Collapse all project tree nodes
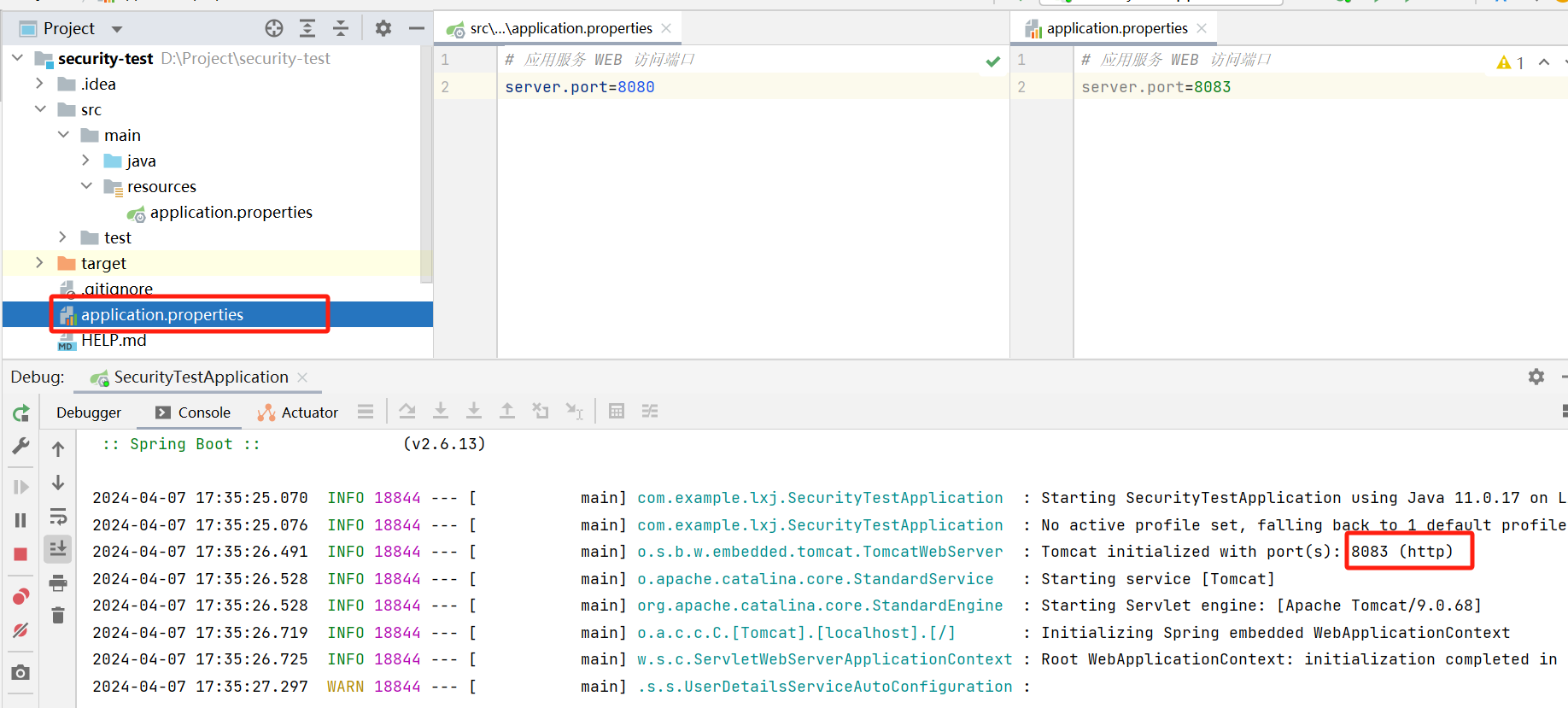Screen dimensions: 1568x708 coord(341,29)
